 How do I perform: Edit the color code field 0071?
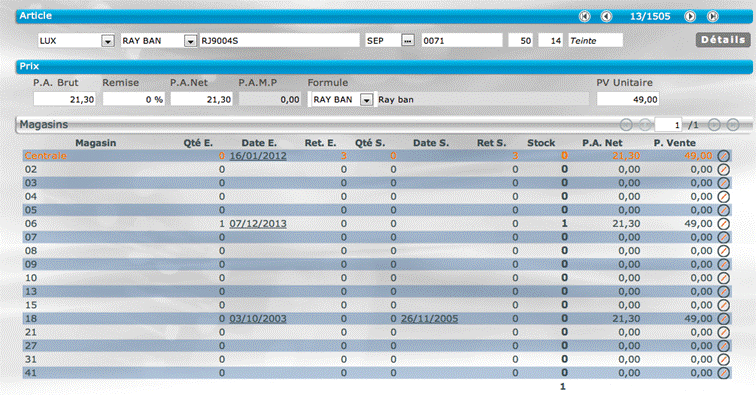[462, 41]
